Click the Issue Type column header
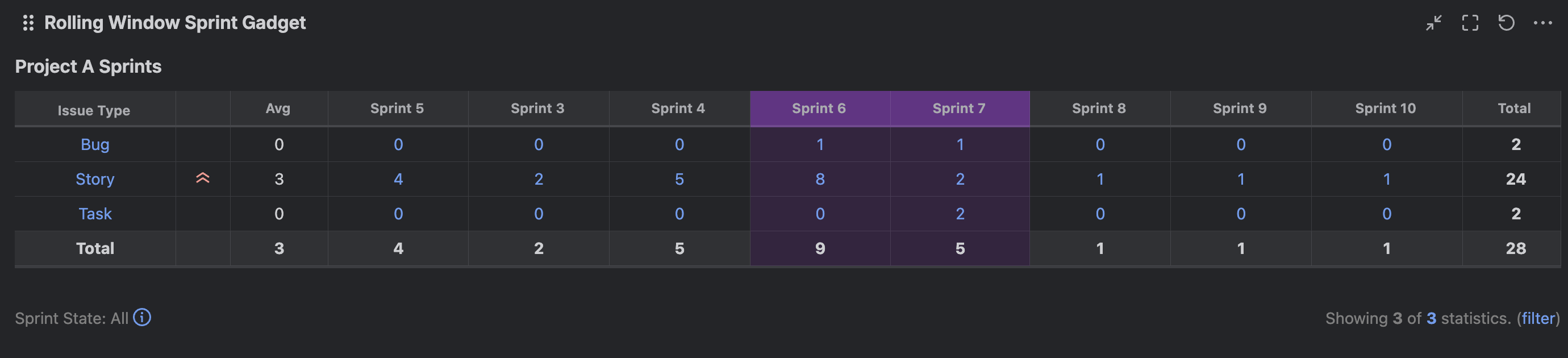 coord(94,110)
